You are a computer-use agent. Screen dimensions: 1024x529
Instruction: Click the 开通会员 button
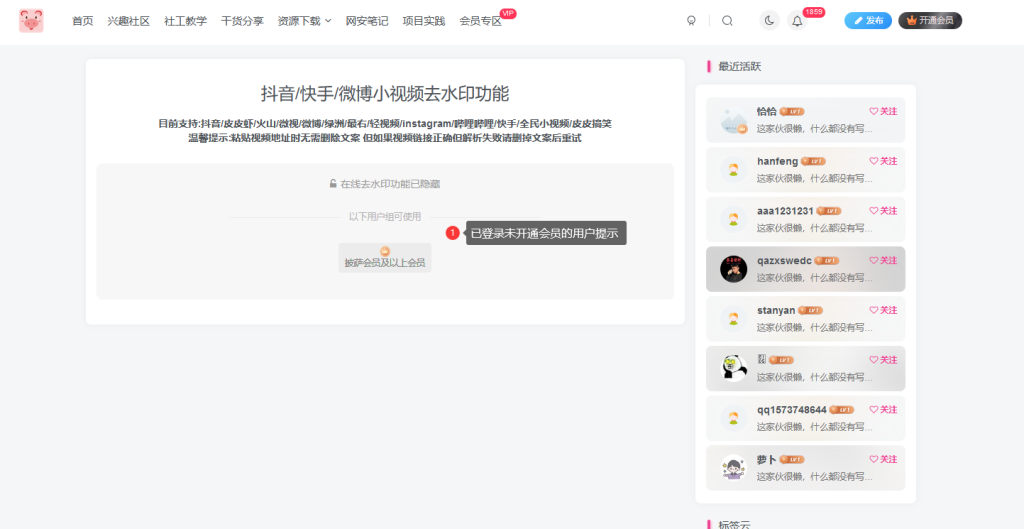coord(930,21)
